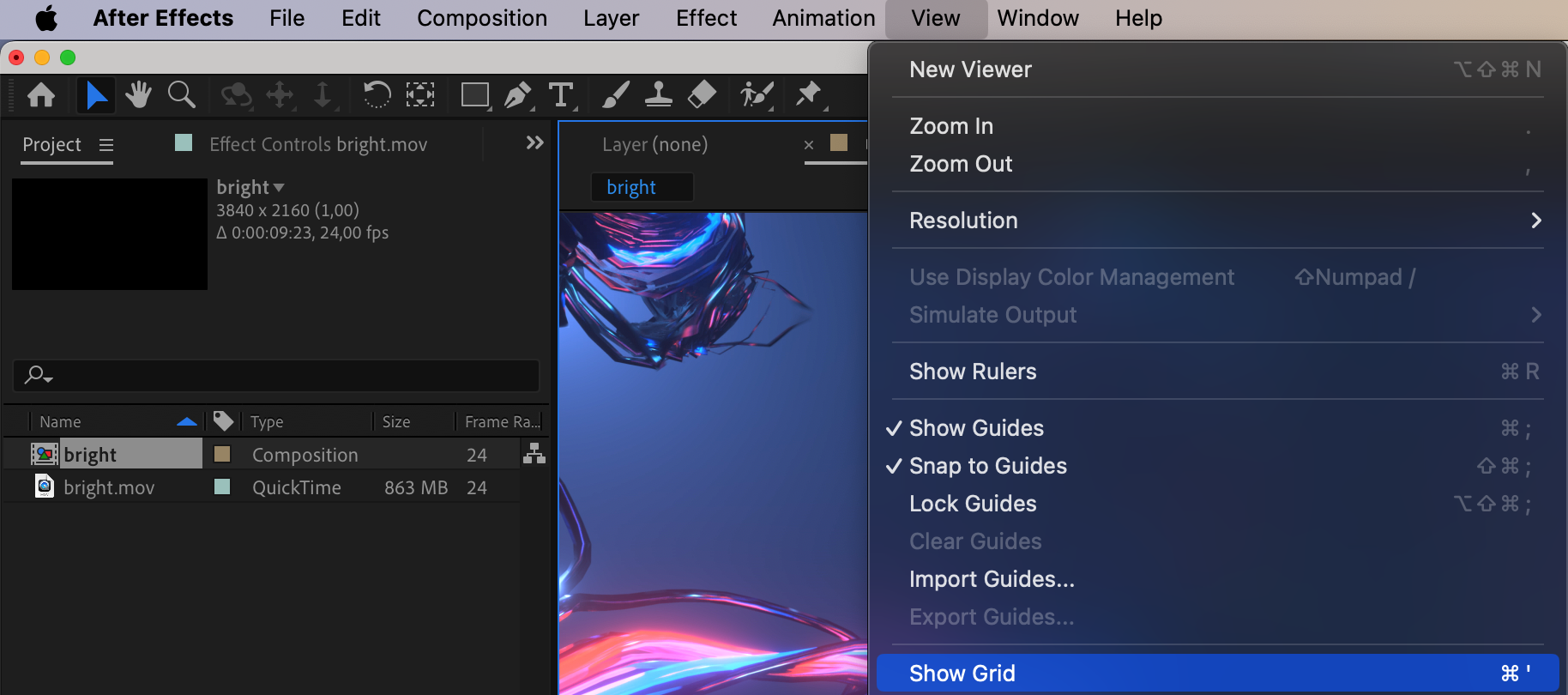The height and width of the screenshot is (695, 1568).
Task: Select the Pan Behind anchor point tool
Action: click(420, 94)
